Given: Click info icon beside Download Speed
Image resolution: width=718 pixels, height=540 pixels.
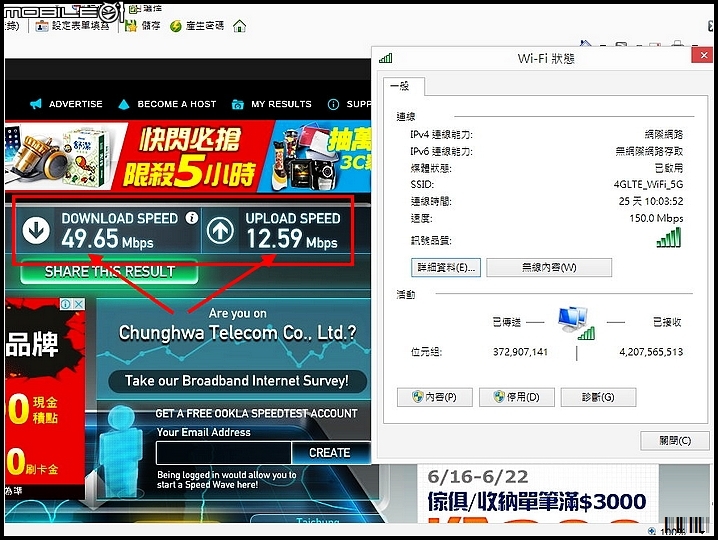Looking at the screenshot, I should click(192, 218).
